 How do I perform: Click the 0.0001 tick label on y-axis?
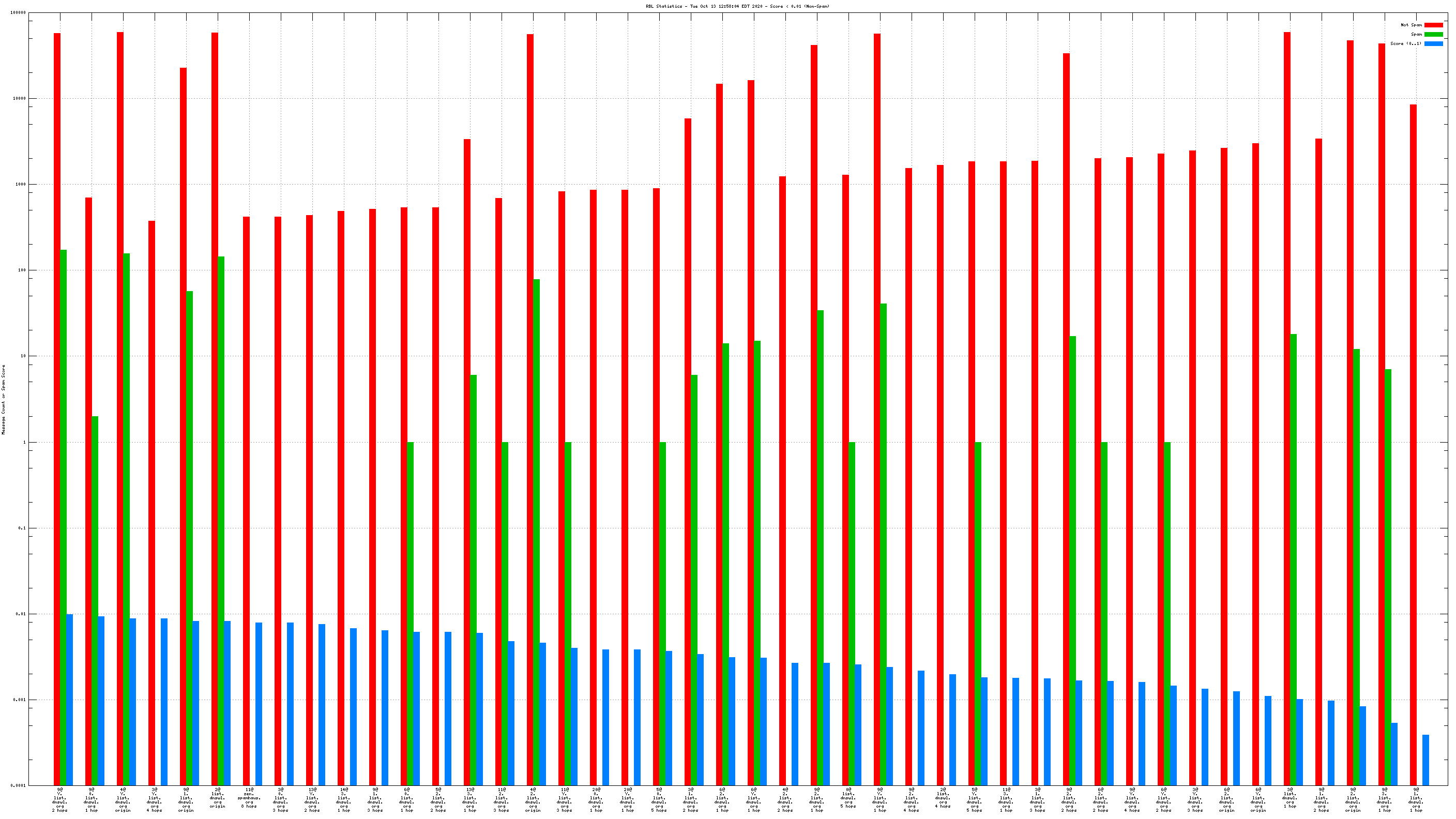(18, 786)
